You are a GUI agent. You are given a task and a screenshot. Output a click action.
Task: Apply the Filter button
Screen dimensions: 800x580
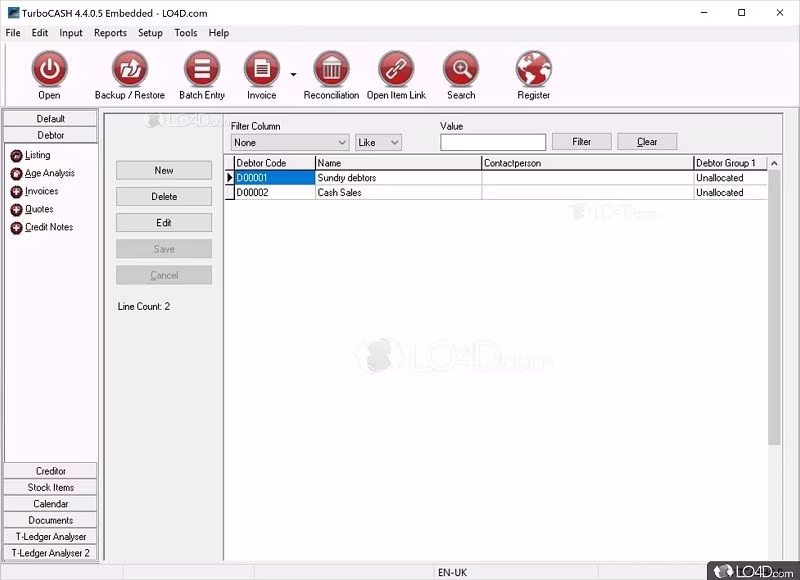point(582,142)
